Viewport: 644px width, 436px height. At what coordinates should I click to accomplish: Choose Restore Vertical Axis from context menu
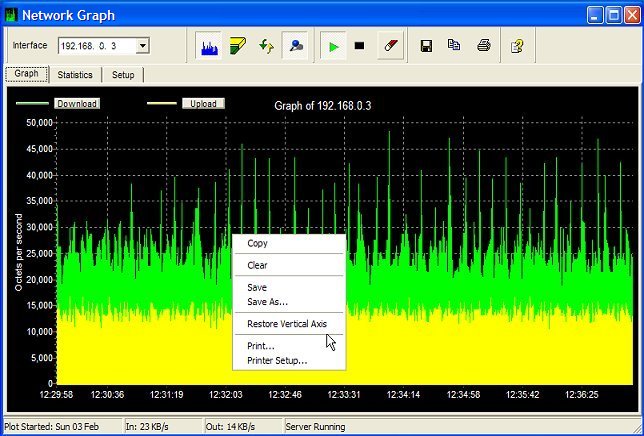(287, 324)
